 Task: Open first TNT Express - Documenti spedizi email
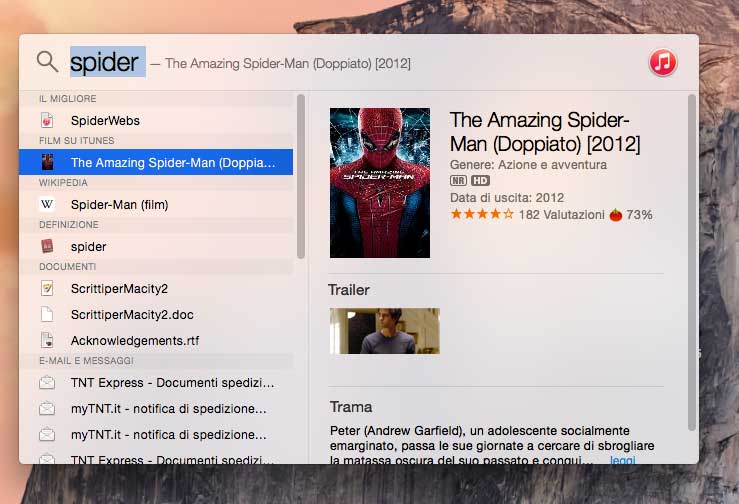tap(156, 382)
